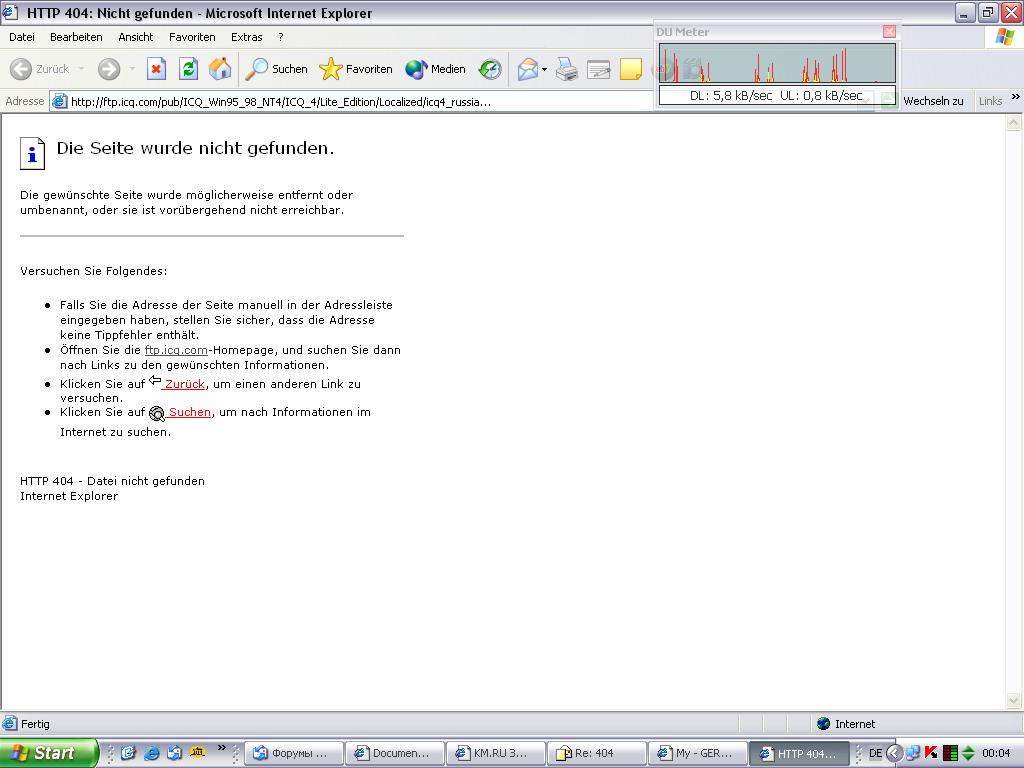Viewport: 1024px width, 768px height.
Task: Click the vertical scrollbar down arrow
Action: point(1014,701)
